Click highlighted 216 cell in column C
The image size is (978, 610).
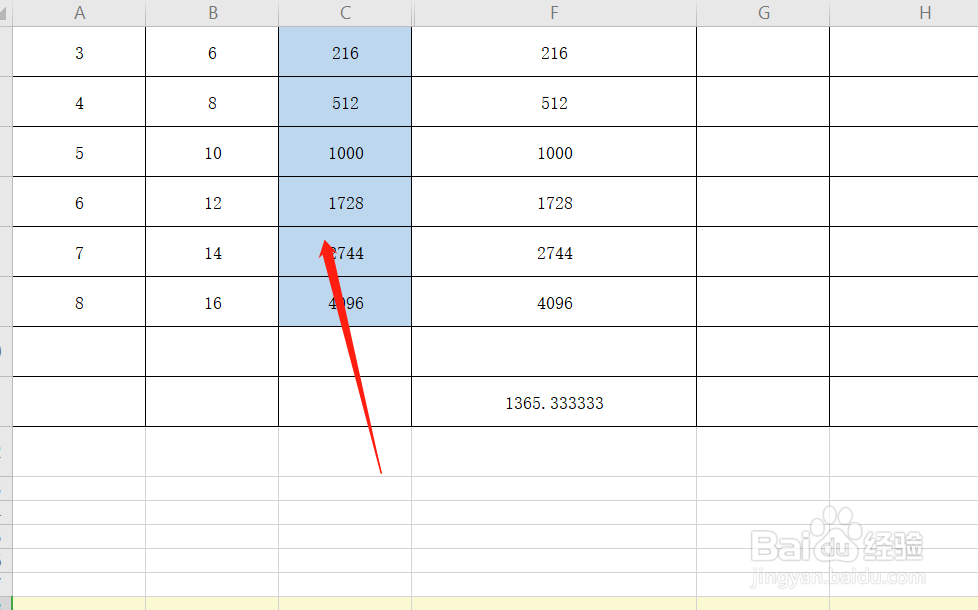(x=345, y=52)
